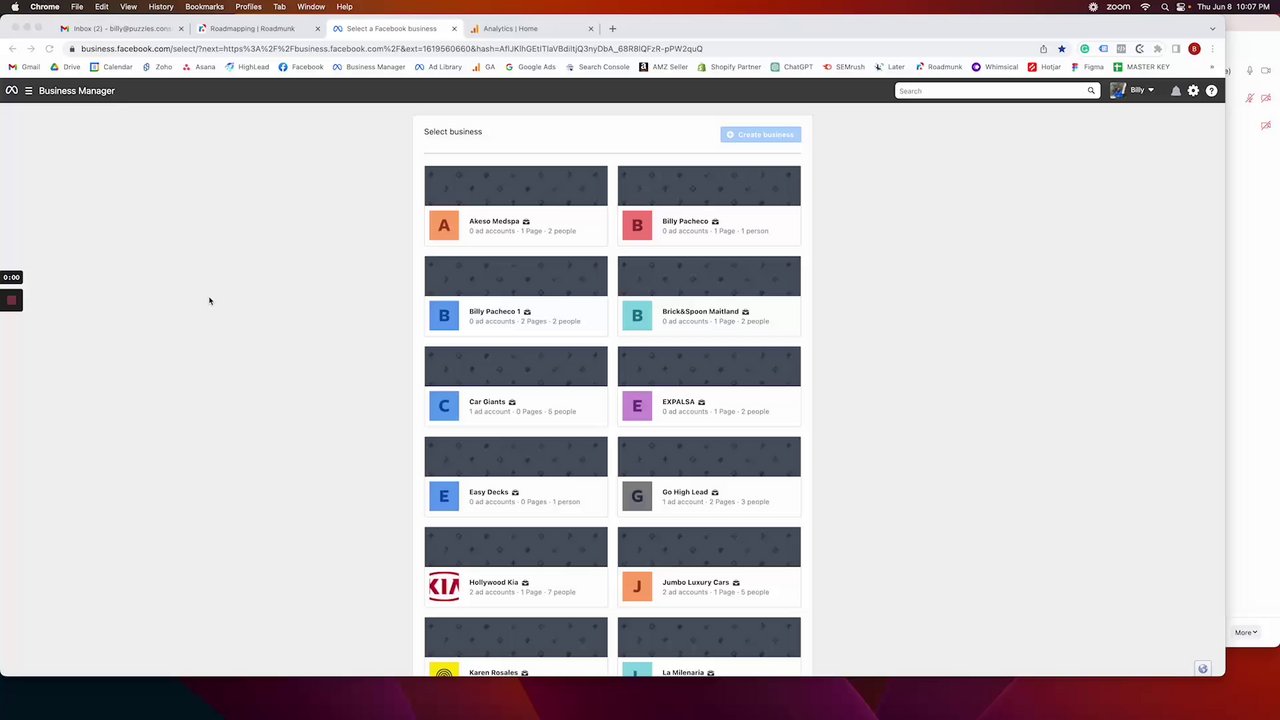Click the Easy Decks avatar icon
This screenshot has height=720, width=1280.
click(444, 496)
